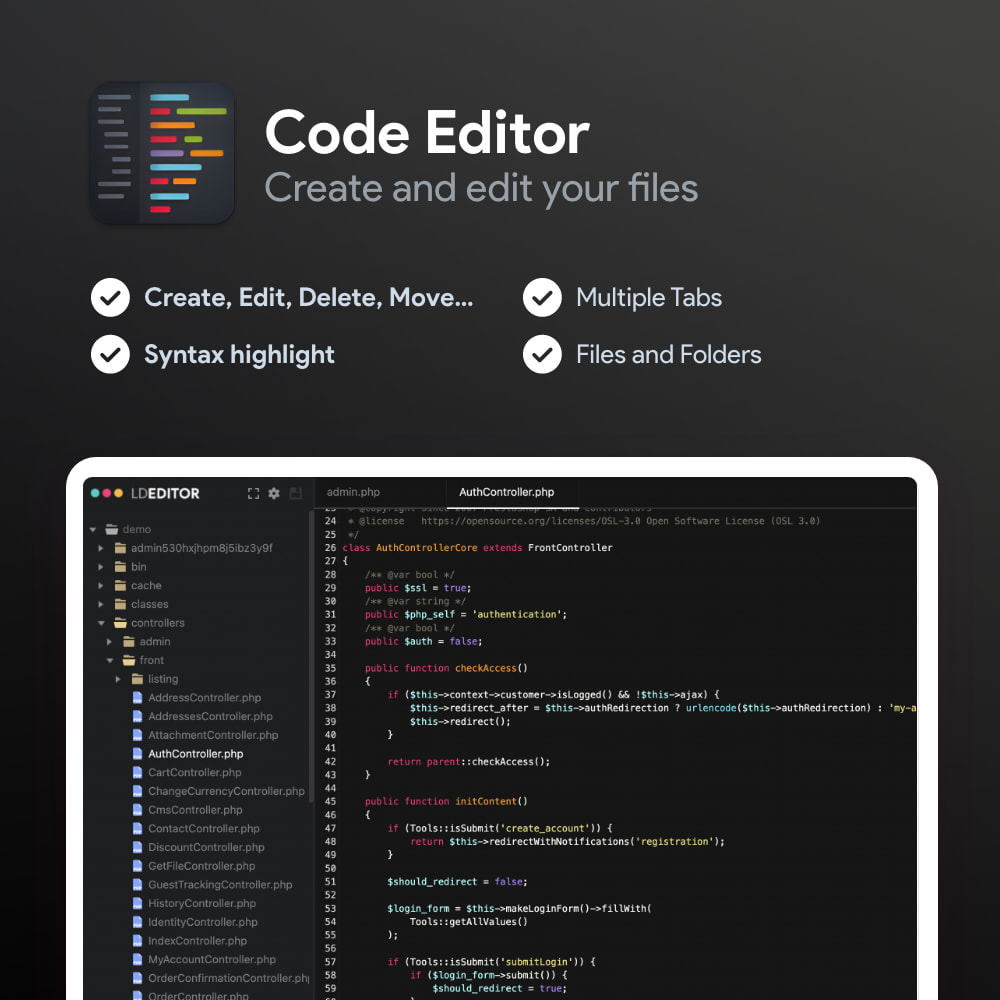Screen dimensions: 1000x1000
Task: Click the save file floppy icon
Action: 296,494
